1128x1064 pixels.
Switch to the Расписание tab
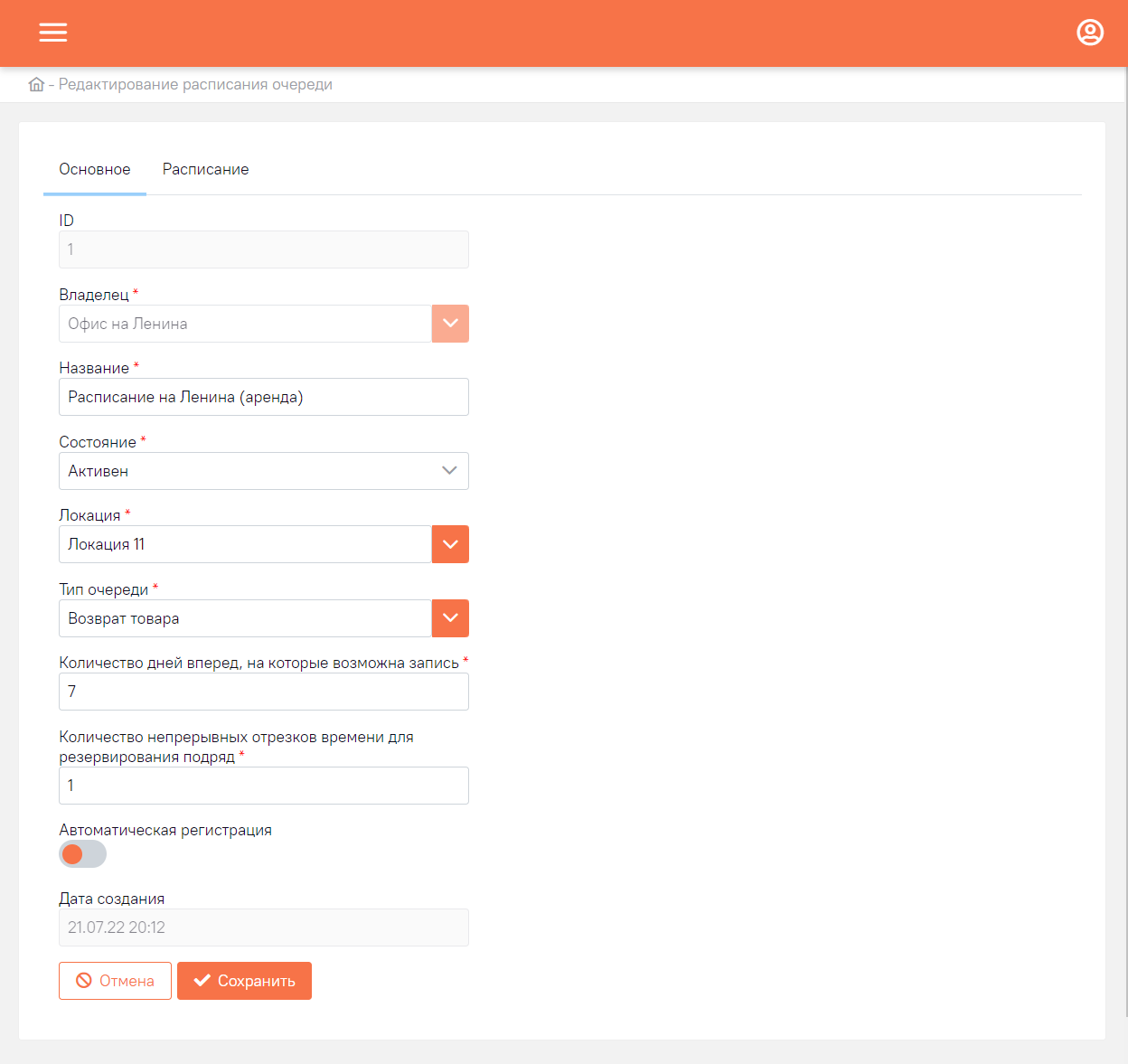coord(205,169)
